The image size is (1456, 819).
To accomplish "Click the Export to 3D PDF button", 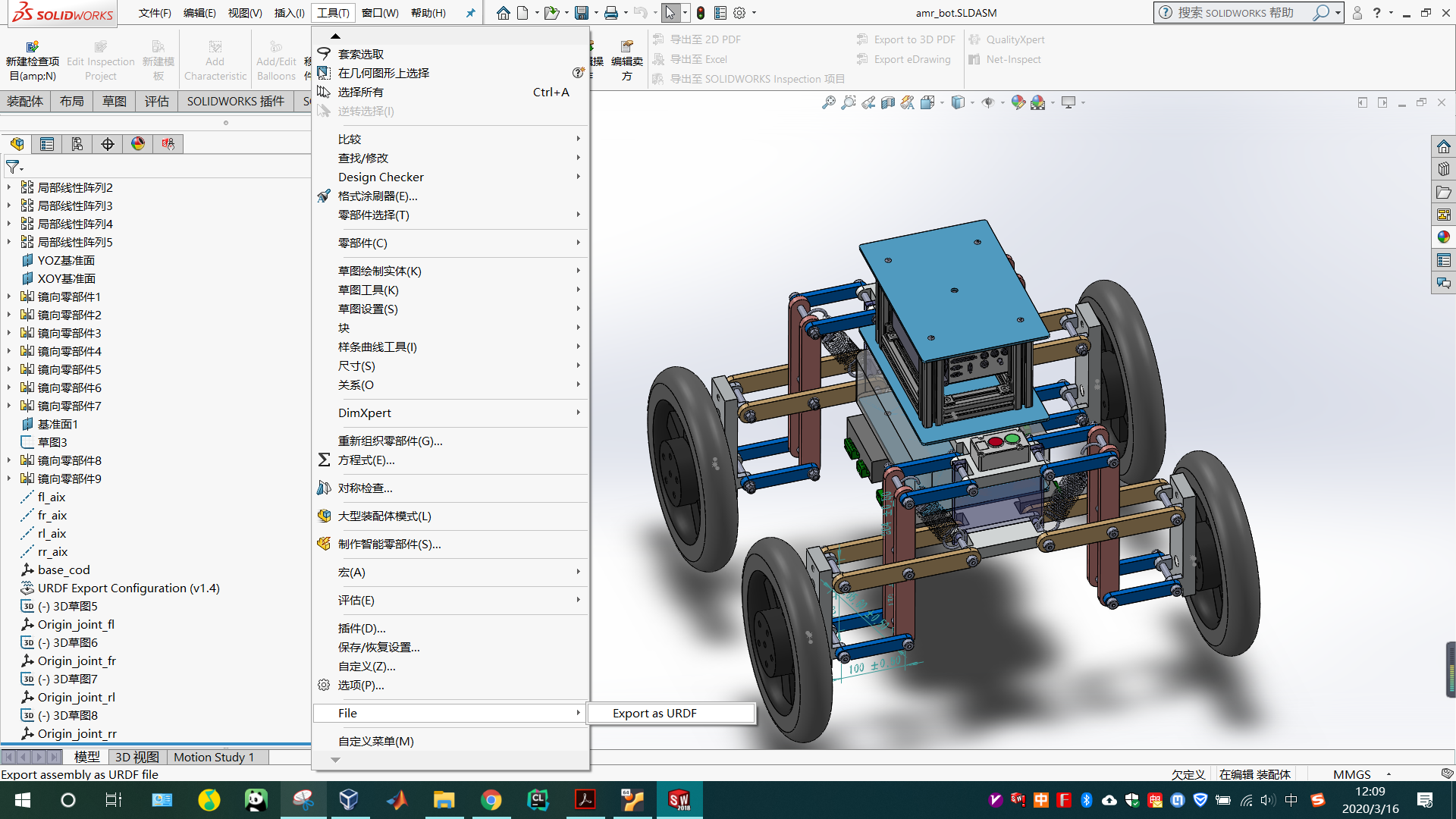I will pos(905,39).
